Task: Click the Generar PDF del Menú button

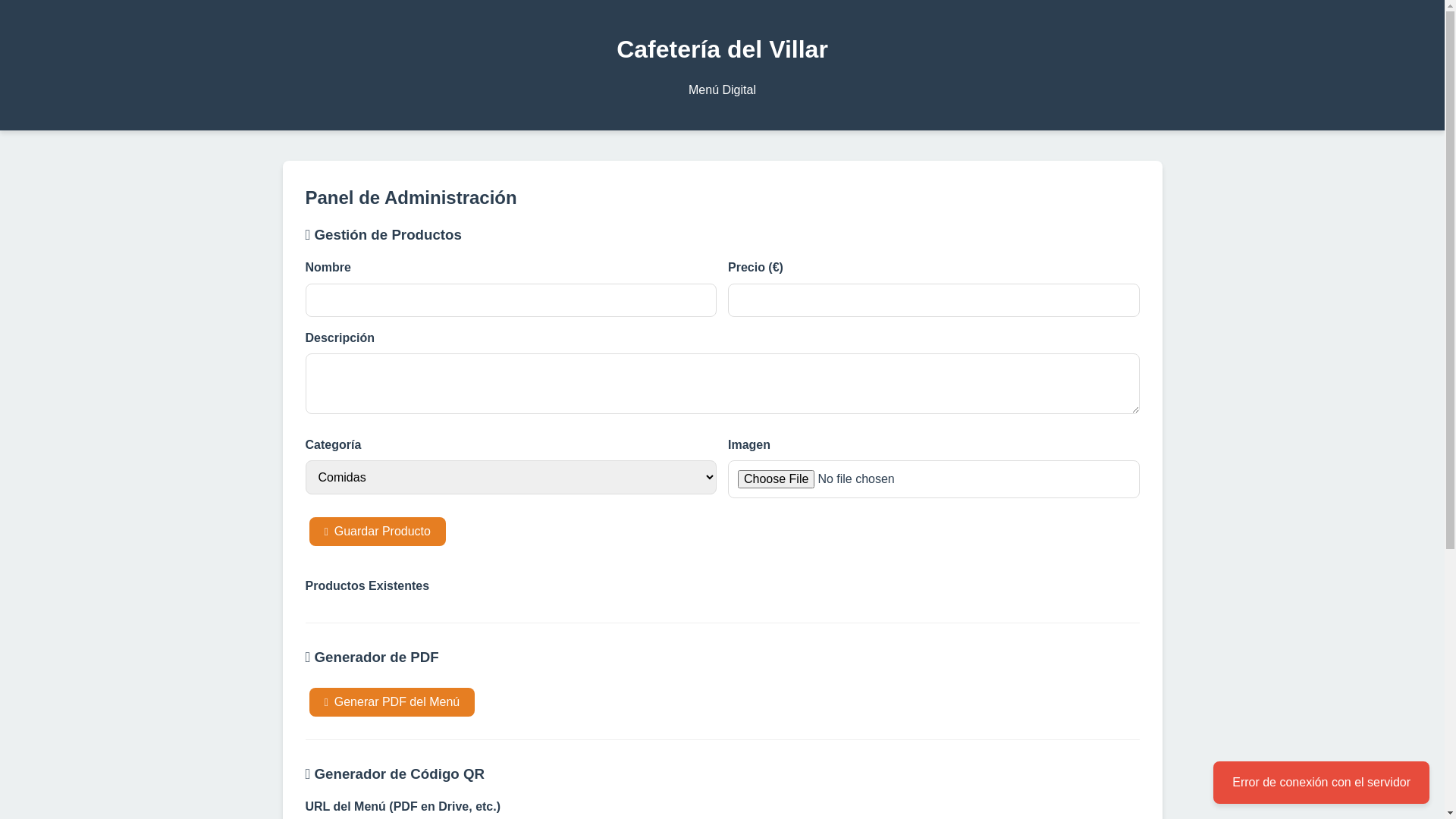Action: (391, 702)
